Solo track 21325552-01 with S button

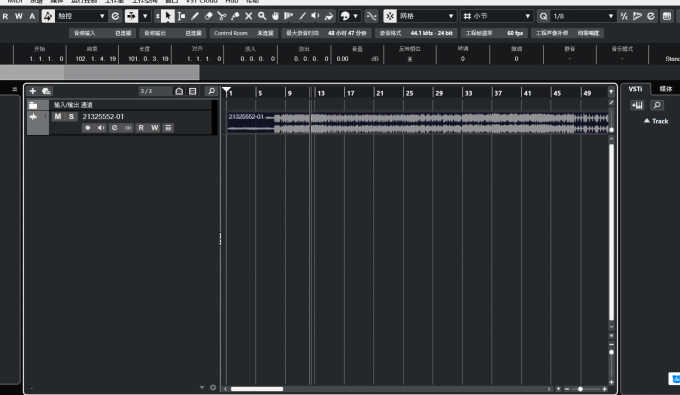[71, 116]
